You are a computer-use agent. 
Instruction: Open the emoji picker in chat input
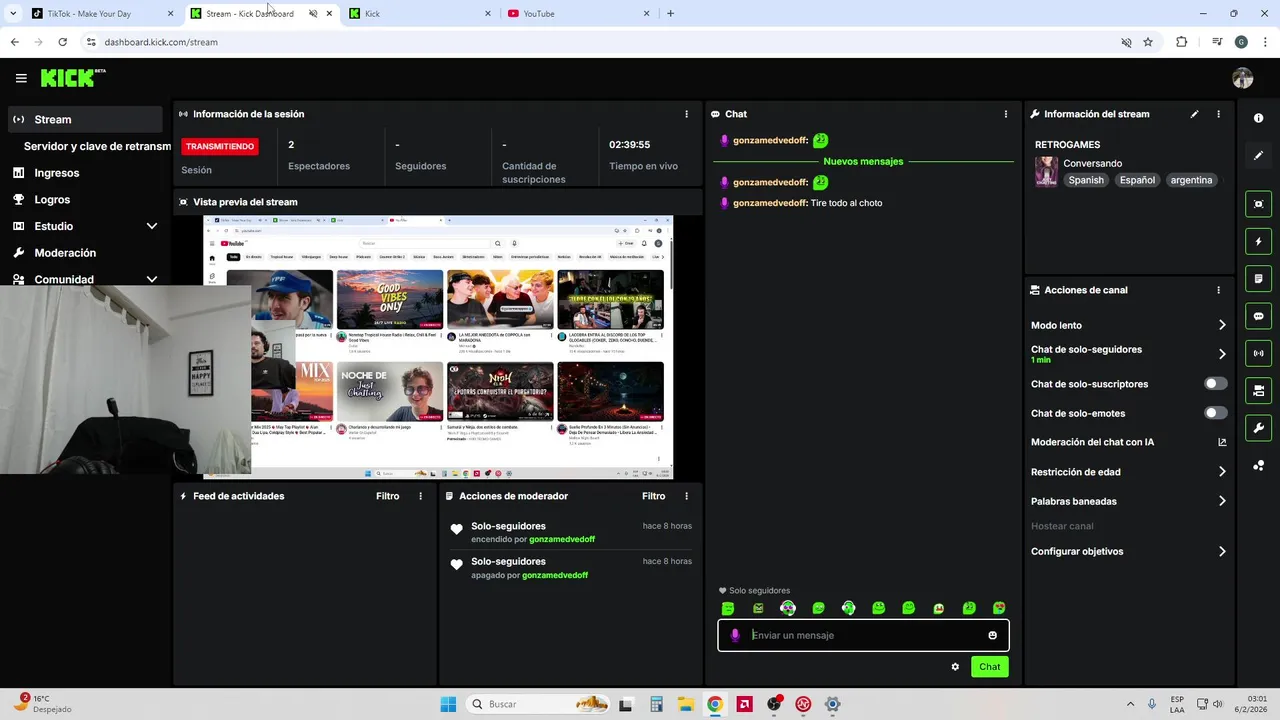[992, 635]
